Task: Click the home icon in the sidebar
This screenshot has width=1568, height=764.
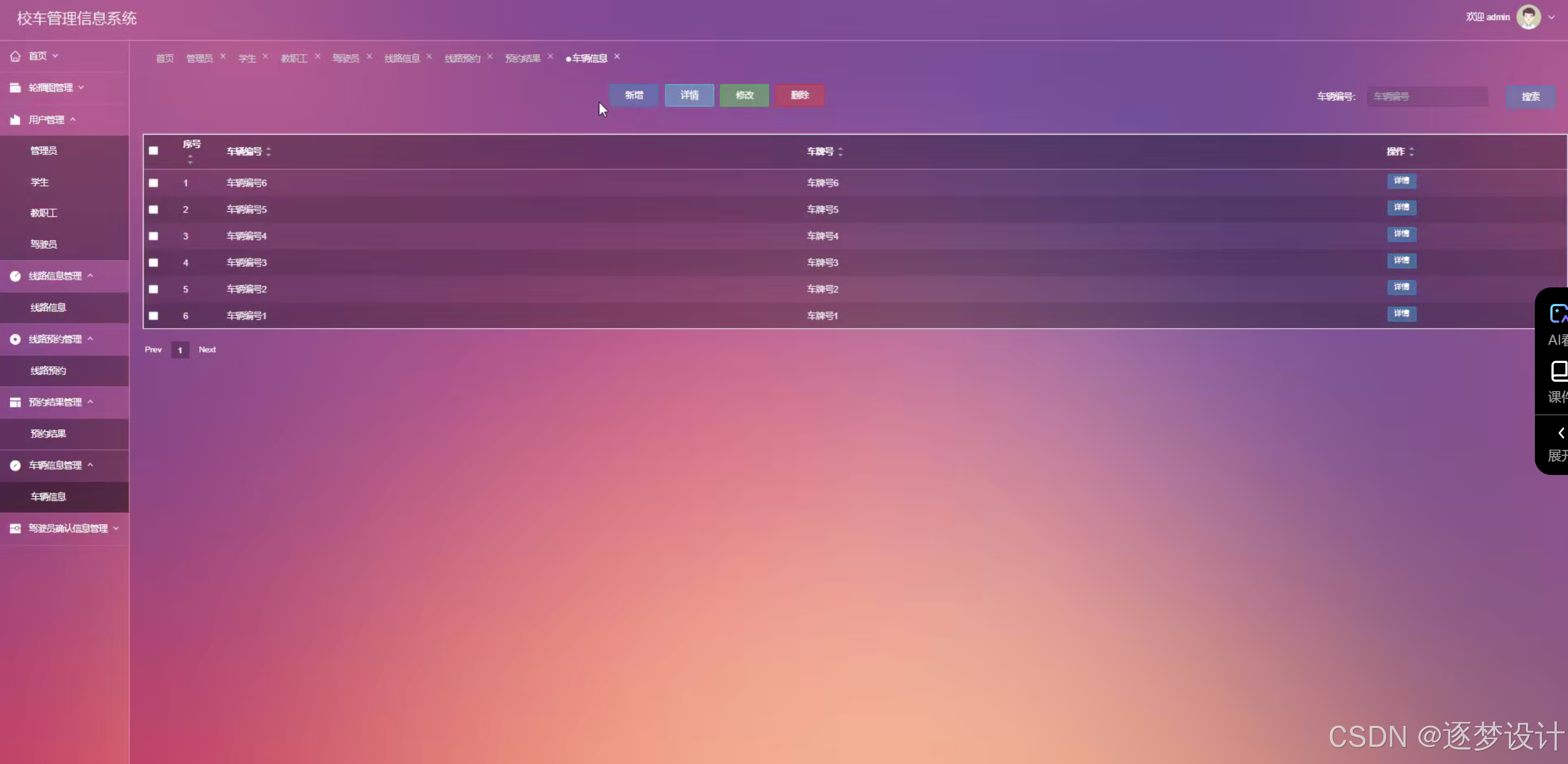Action: [15, 56]
